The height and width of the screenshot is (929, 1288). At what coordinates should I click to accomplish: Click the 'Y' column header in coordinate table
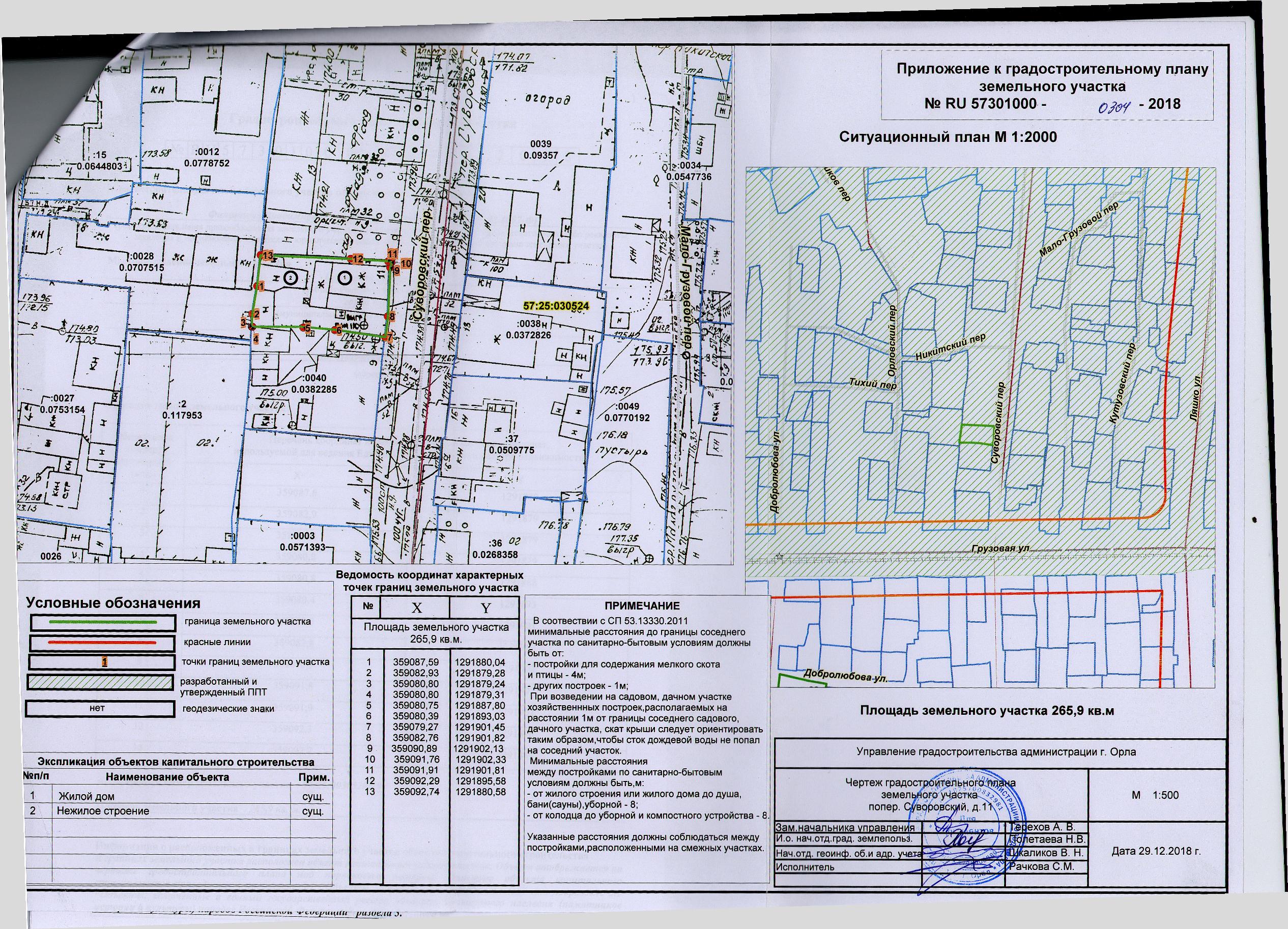pyautogui.click(x=485, y=608)
